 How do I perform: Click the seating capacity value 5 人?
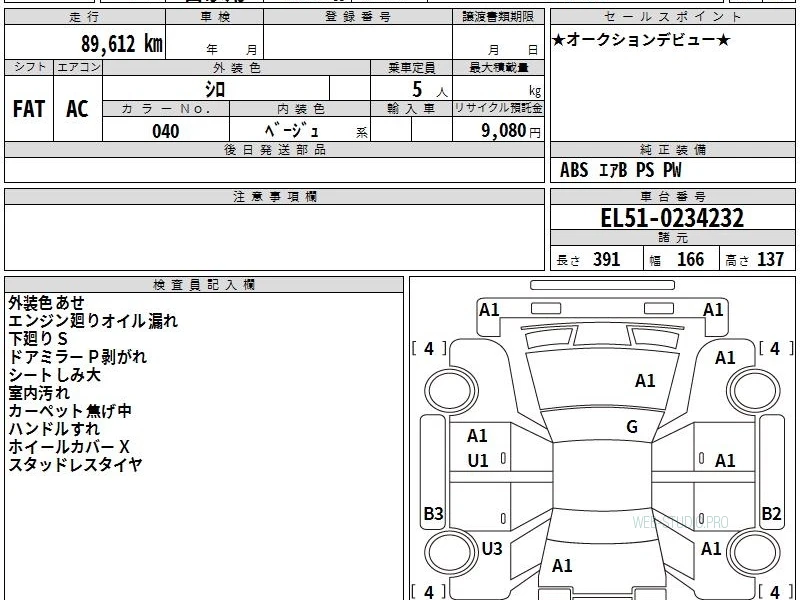coord(430,90)
